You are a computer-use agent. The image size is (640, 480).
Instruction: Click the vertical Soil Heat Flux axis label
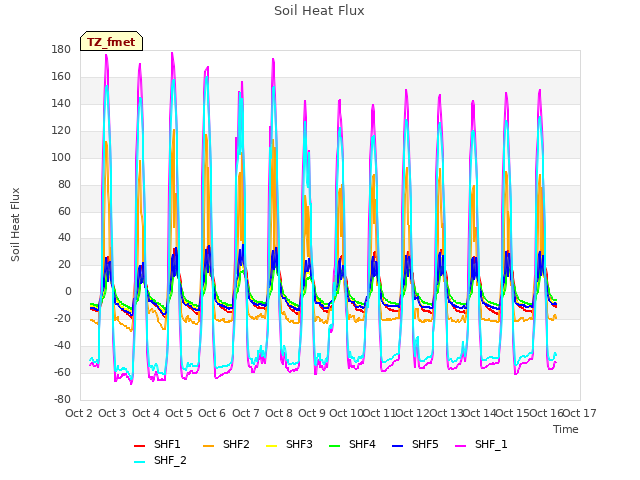15,225
